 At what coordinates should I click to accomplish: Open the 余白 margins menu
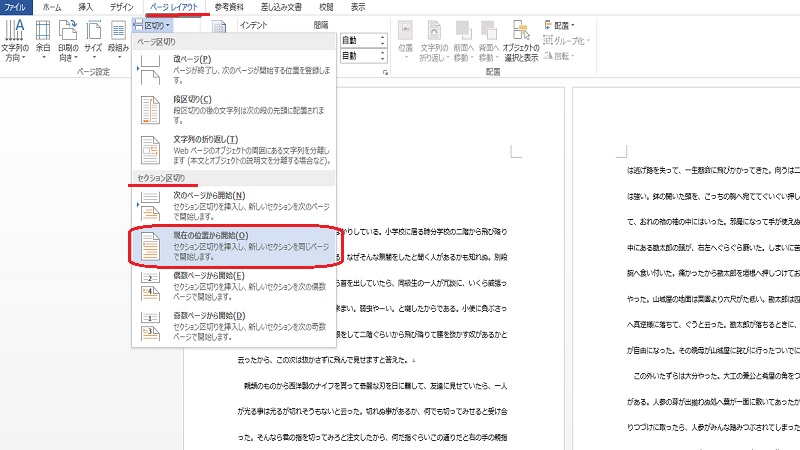click(x=43, y=41)
